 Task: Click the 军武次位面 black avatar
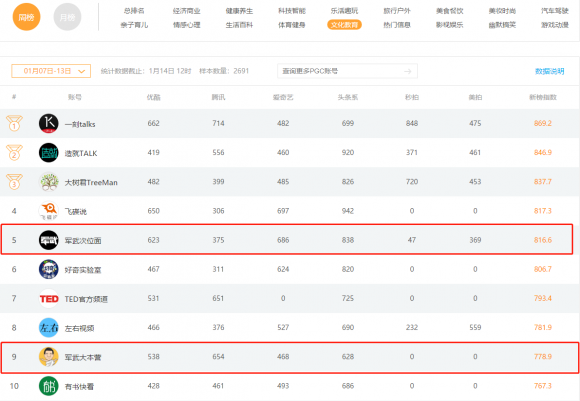pos(48,240)
